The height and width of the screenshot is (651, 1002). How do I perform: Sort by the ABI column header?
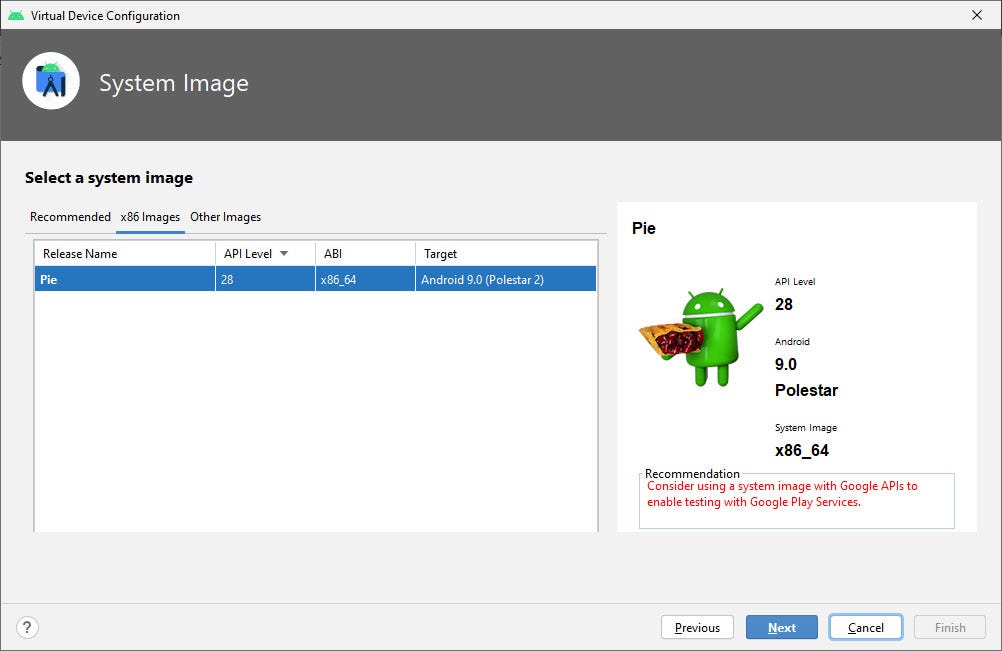tap(366, 254)
